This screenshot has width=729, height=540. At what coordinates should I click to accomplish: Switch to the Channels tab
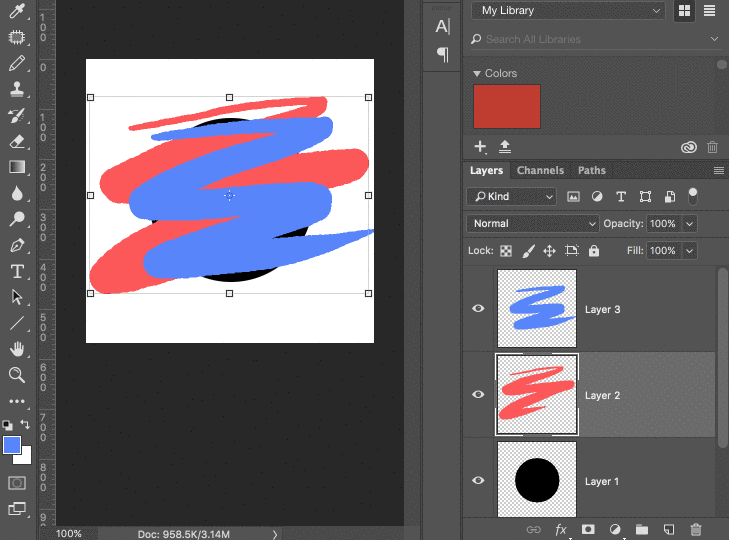pyautogui.click(x=540, y=171)
